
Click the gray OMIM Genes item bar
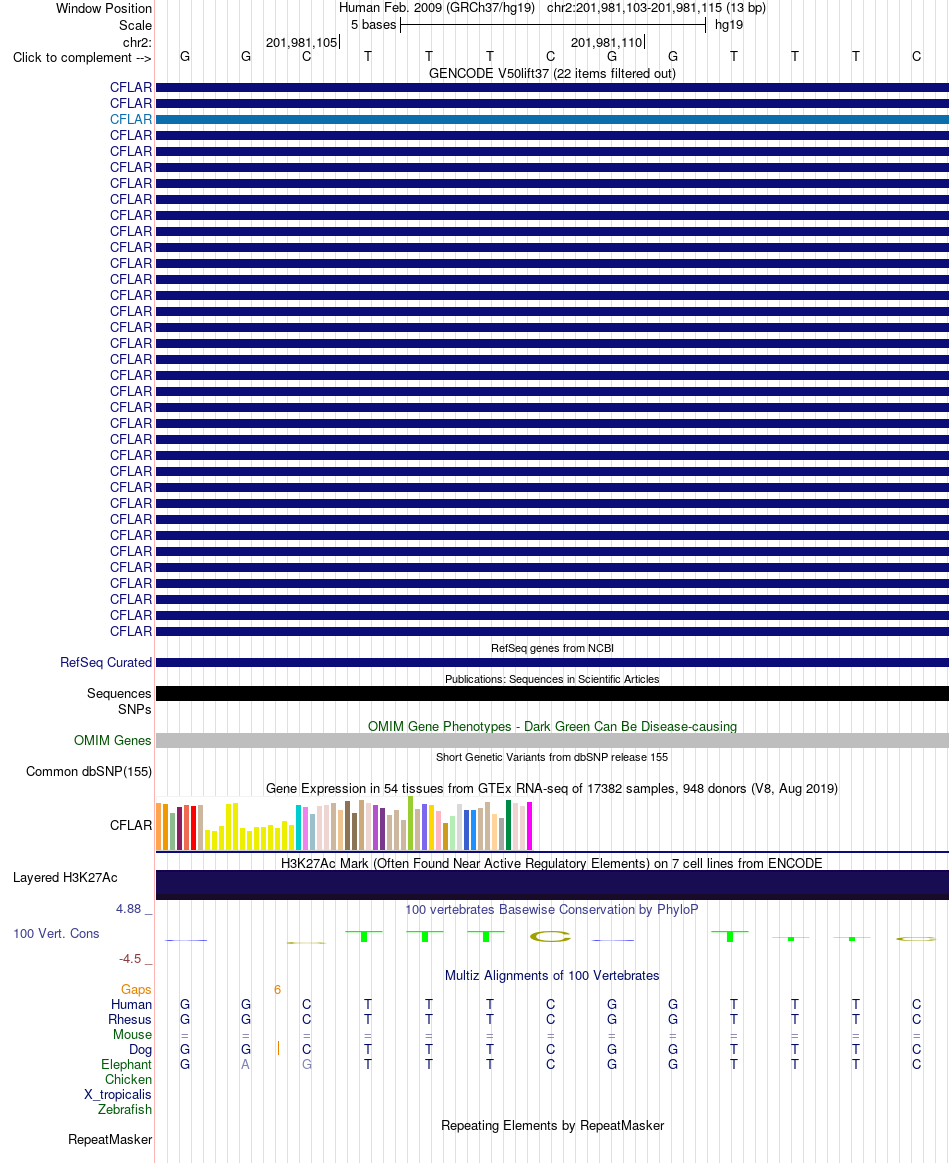point(552,740)
